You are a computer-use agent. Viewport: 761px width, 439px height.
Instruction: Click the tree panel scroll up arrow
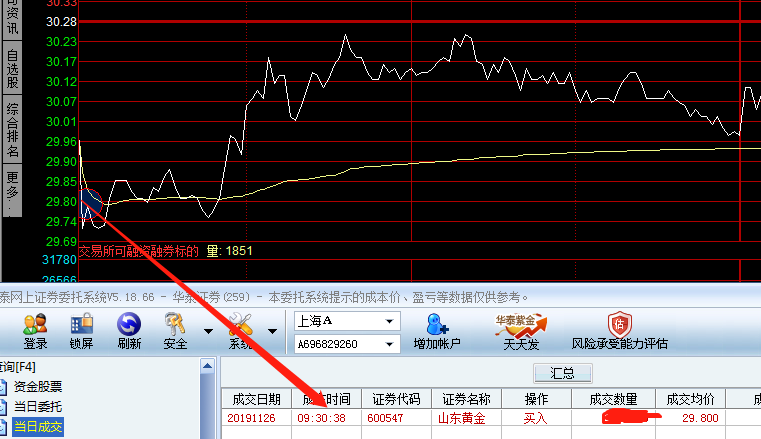[x=207, y=366]
